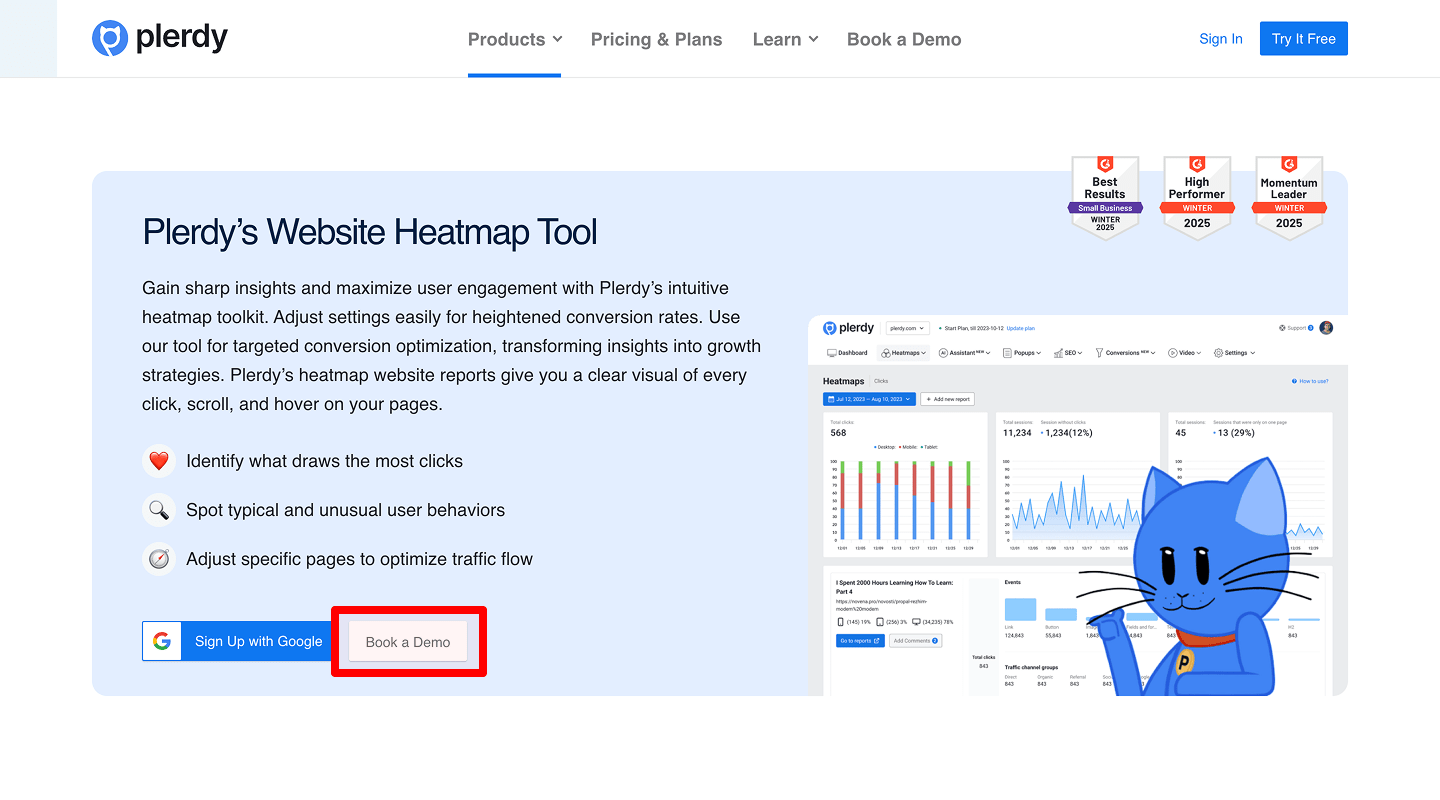Viewport: 1440px width, 800px height.
Task: Click the Sign In link
Action: (x=1221, y=38)
